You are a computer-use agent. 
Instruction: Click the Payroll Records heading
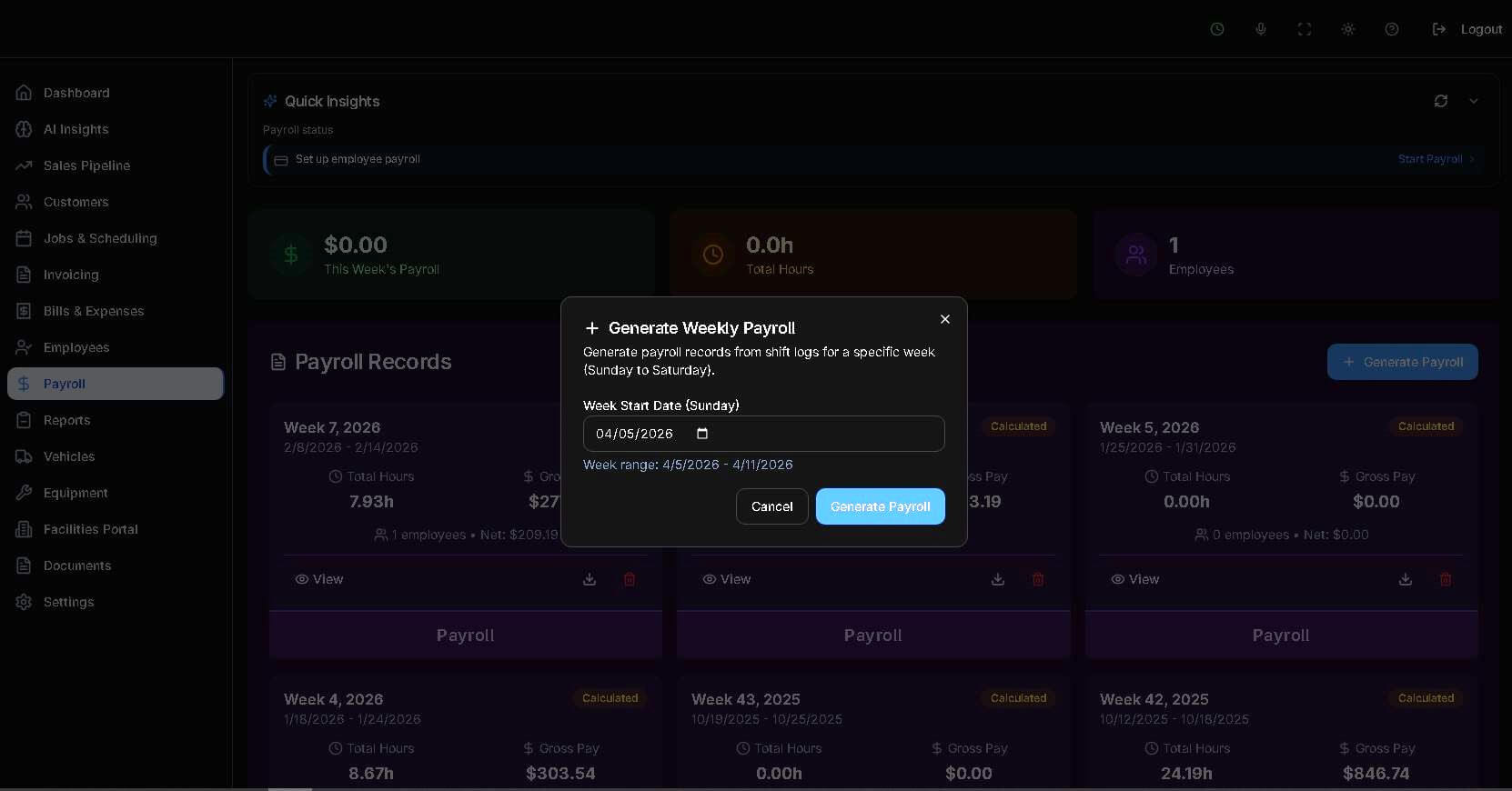point(373,362)
